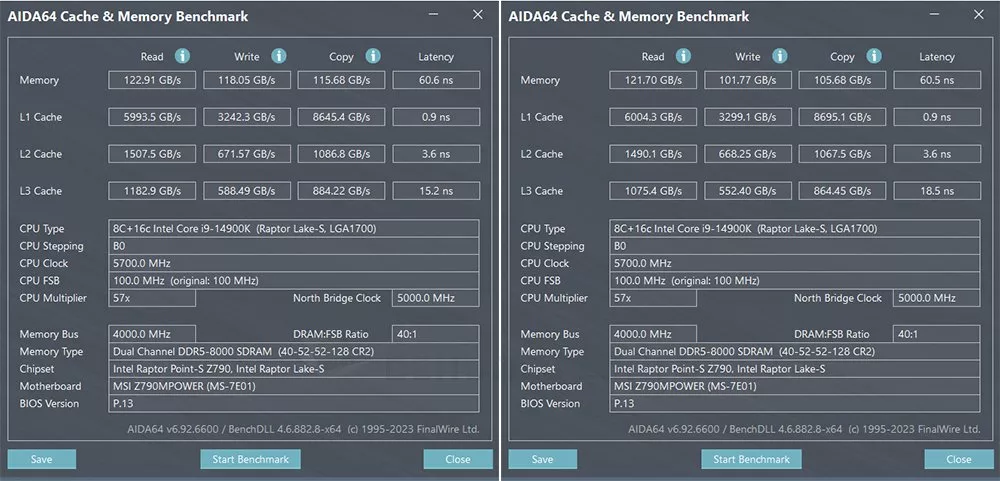
Task: Click CPU Clock 5700.0 MHz in left window
Action: (x=294, y=263)
